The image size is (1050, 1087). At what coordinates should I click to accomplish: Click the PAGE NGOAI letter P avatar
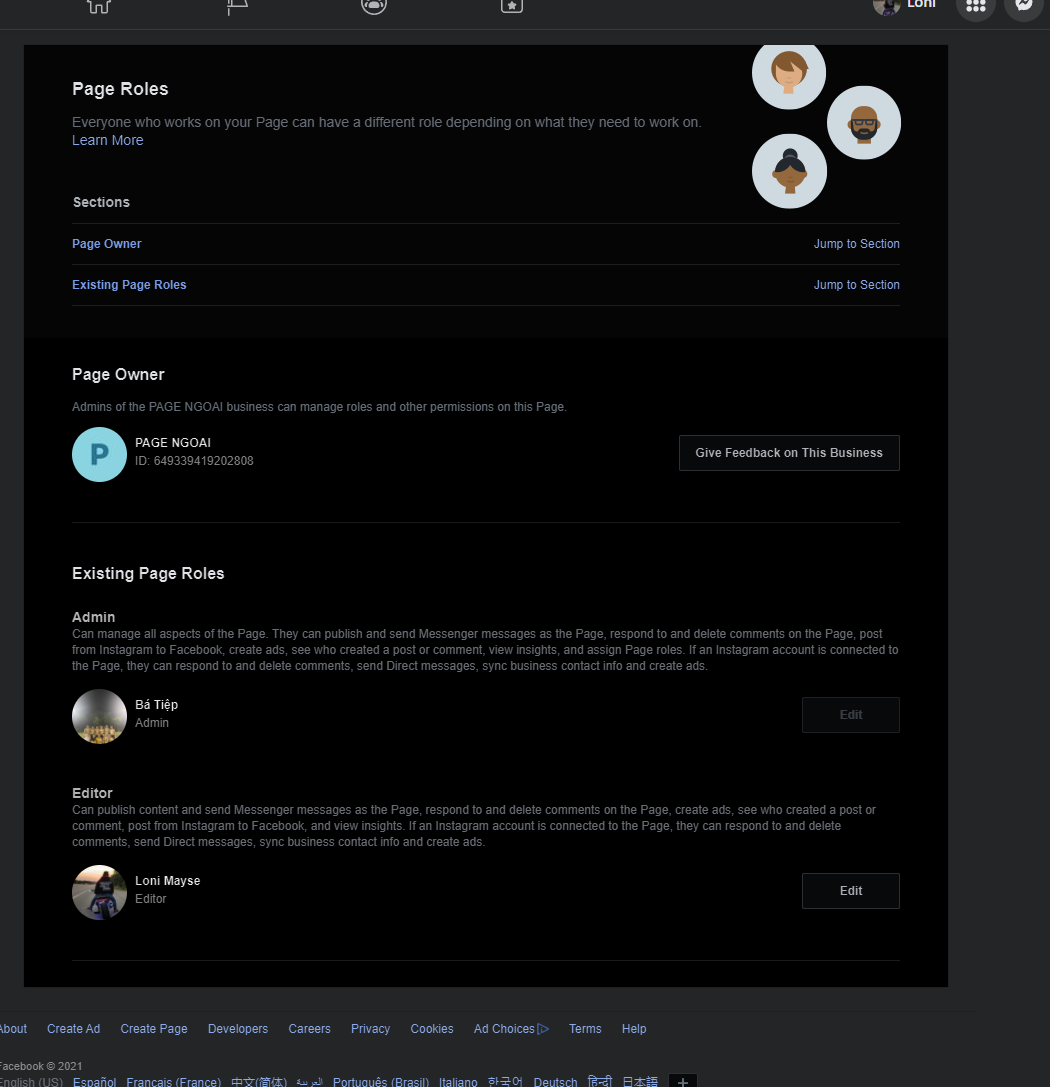(x=99, y=454)
